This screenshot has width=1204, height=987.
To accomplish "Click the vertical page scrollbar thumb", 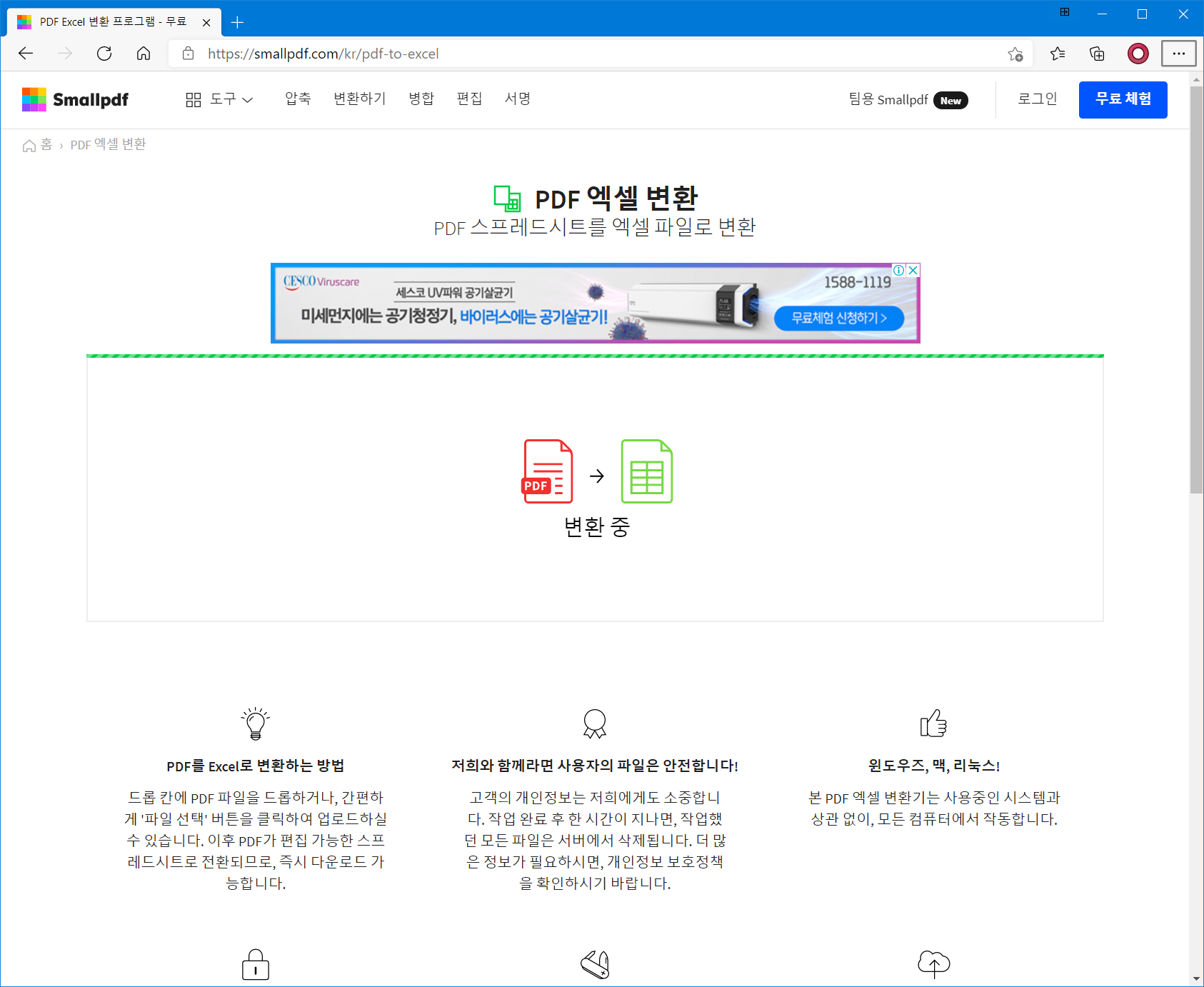I will (x=1196, y=289).
